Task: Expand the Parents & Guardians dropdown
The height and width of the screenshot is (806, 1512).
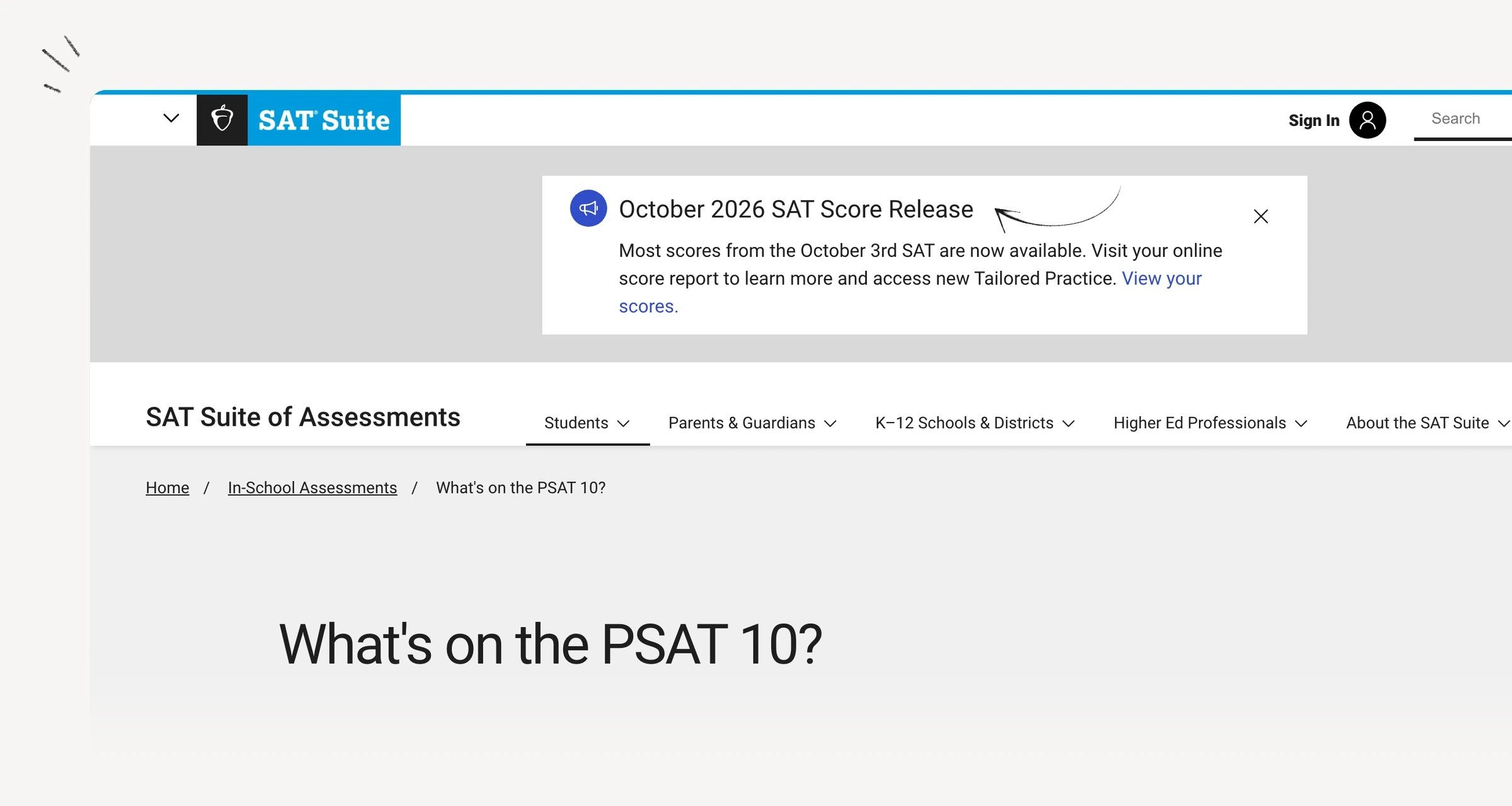Action: point(752,423)
